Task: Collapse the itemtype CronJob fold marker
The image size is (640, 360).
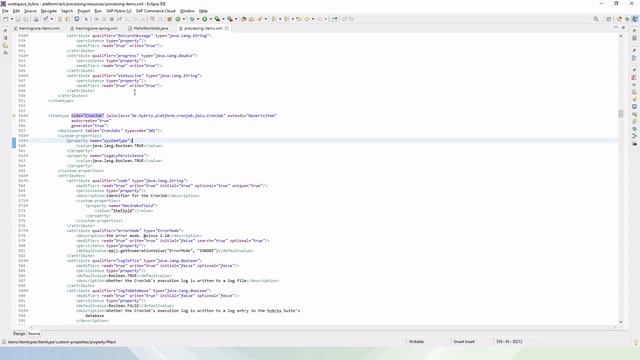Action: tap(27, 116)
